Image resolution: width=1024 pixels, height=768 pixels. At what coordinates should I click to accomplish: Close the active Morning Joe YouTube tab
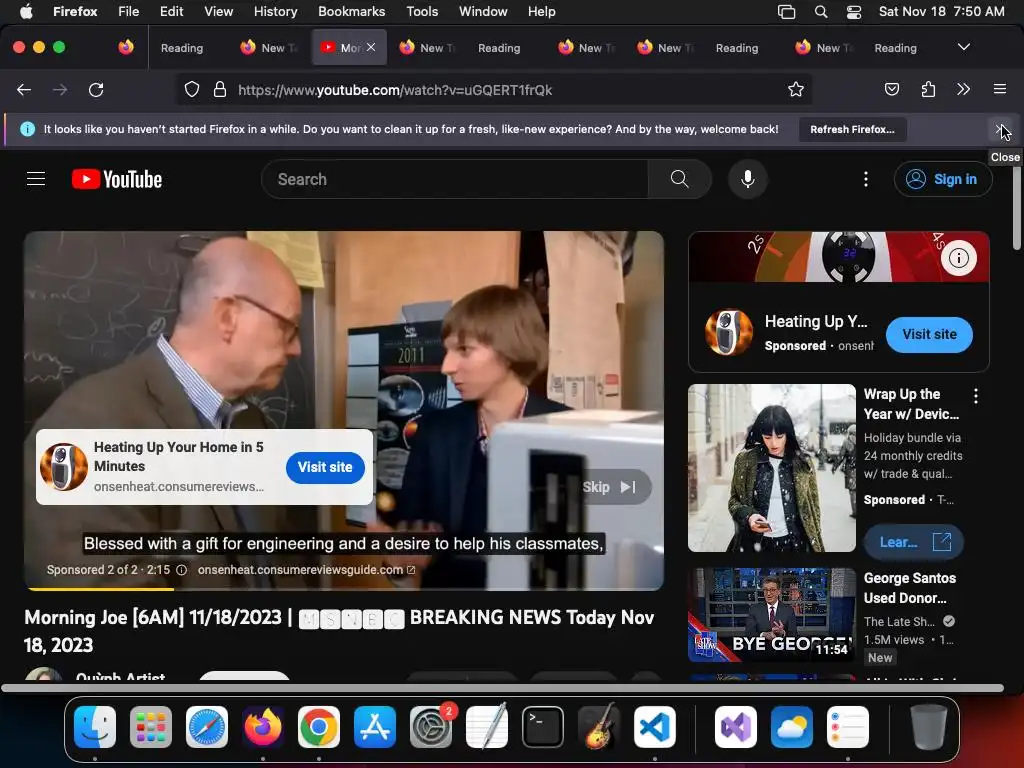click(371, 47)
